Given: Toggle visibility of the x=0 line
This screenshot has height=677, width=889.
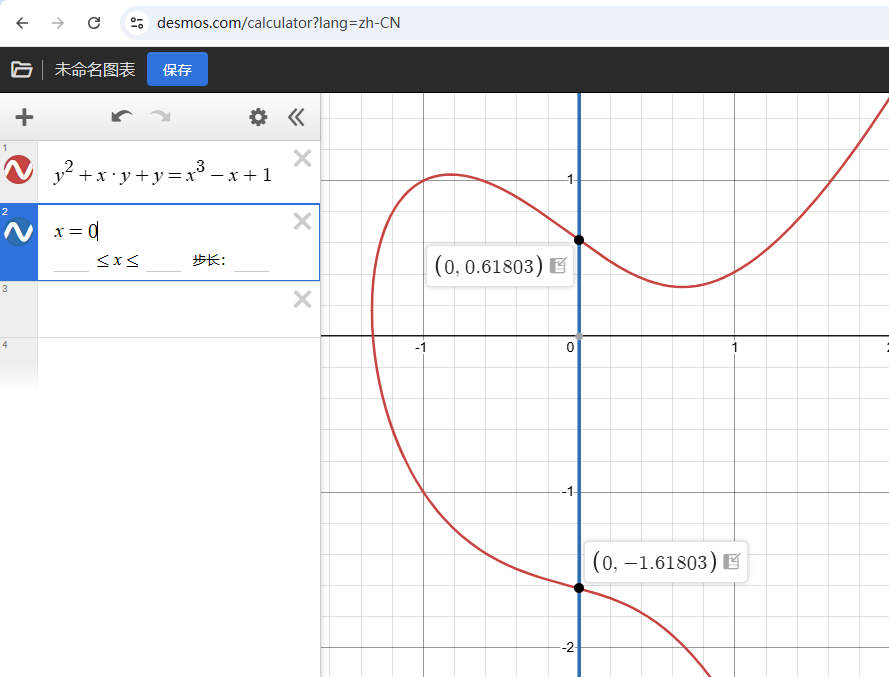Looking at the screenshot, I should (18, 232).
